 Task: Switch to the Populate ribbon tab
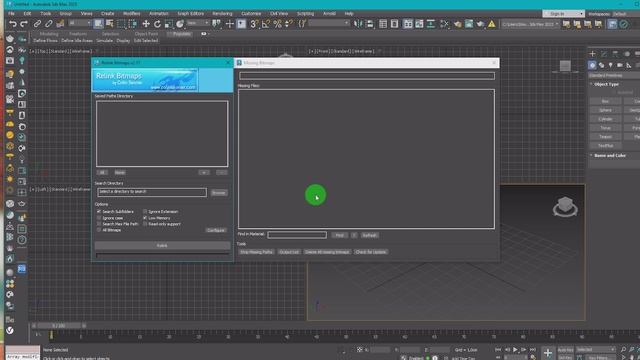coord(181,34)
